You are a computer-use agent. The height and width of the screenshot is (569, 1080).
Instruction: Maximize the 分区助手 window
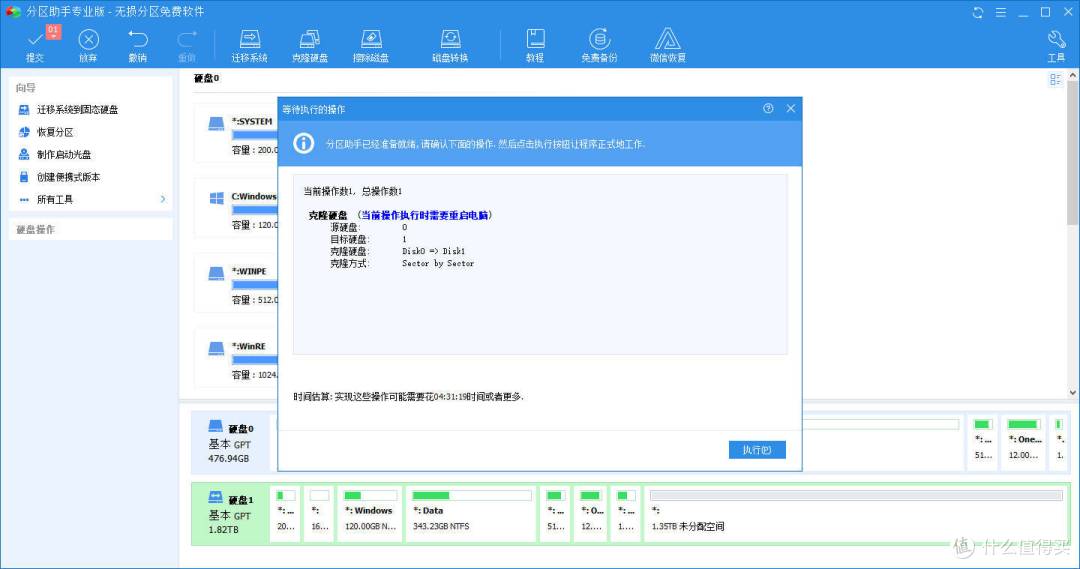[1046, 12]
